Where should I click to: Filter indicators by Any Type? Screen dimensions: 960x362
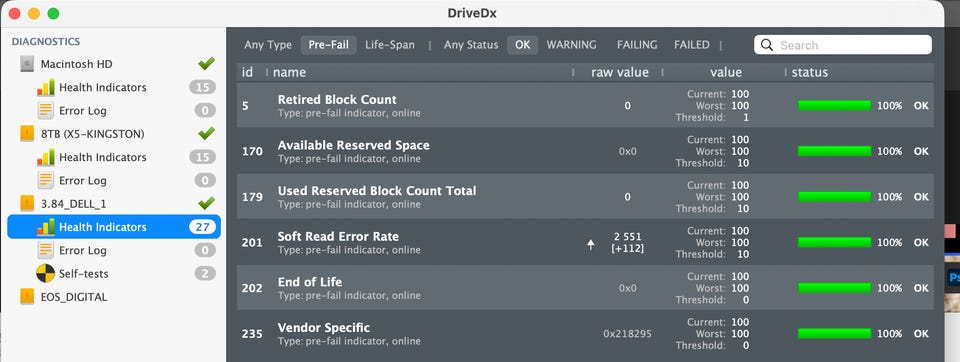(268, 45)
